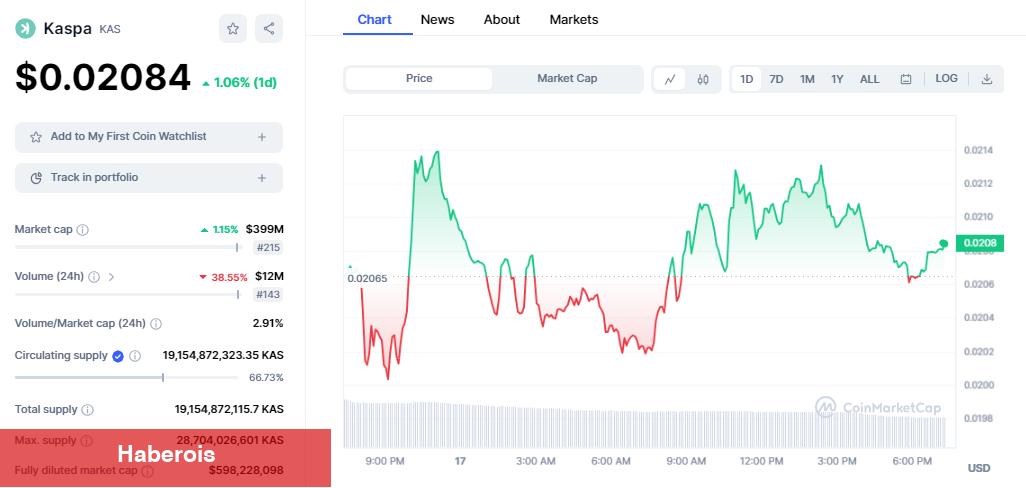
Task: Switch to candlestick chart icon
Action: click(703, 79)
